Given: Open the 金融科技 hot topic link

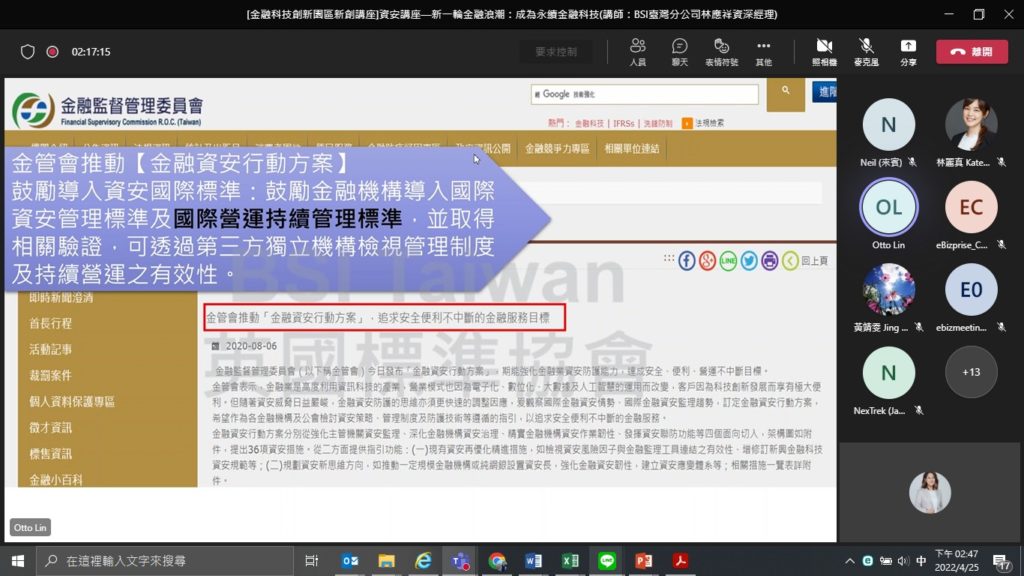Looking at the screenshot, I should (x=589, y=123).
